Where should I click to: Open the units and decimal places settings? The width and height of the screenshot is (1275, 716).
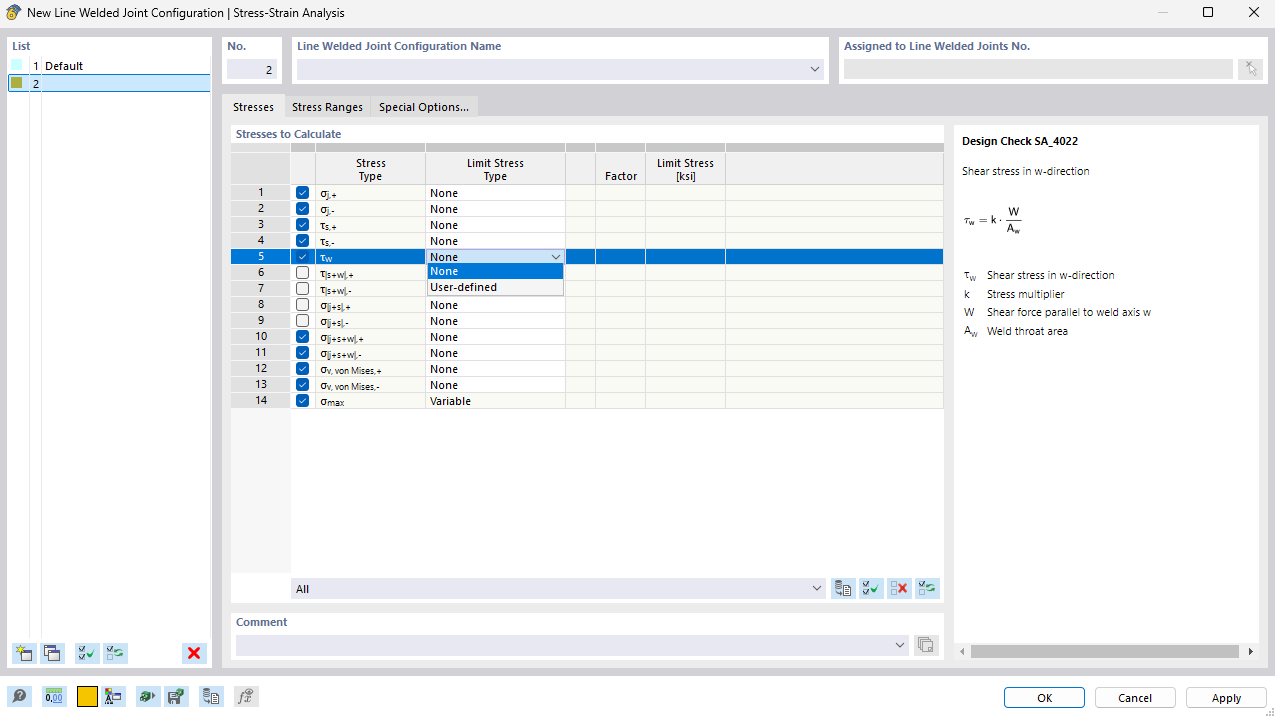coord(53,696)
